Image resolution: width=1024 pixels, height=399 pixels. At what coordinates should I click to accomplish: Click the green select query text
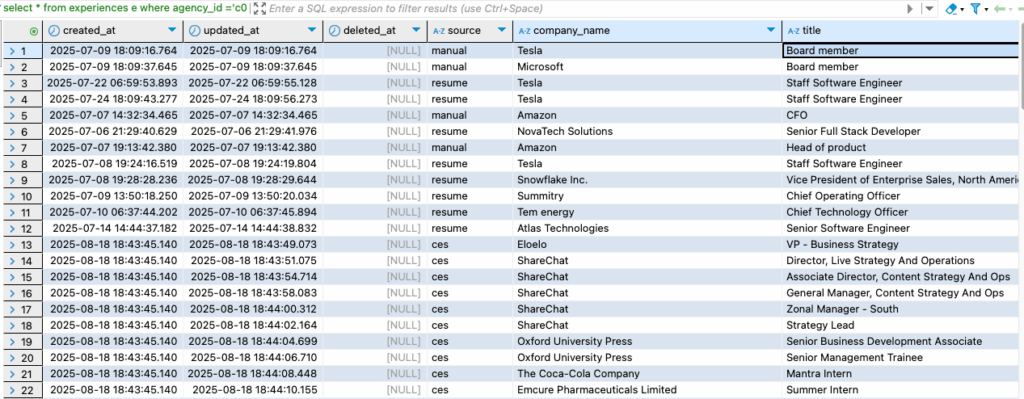click(126, 9)
